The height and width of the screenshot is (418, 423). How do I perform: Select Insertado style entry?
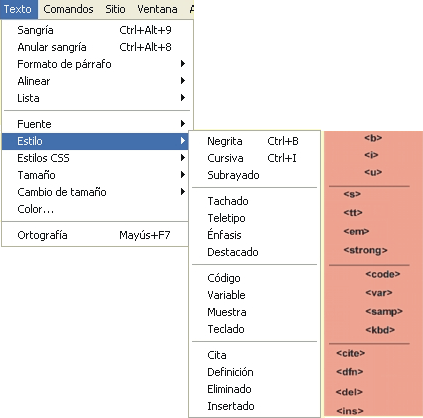pos(254,406)
